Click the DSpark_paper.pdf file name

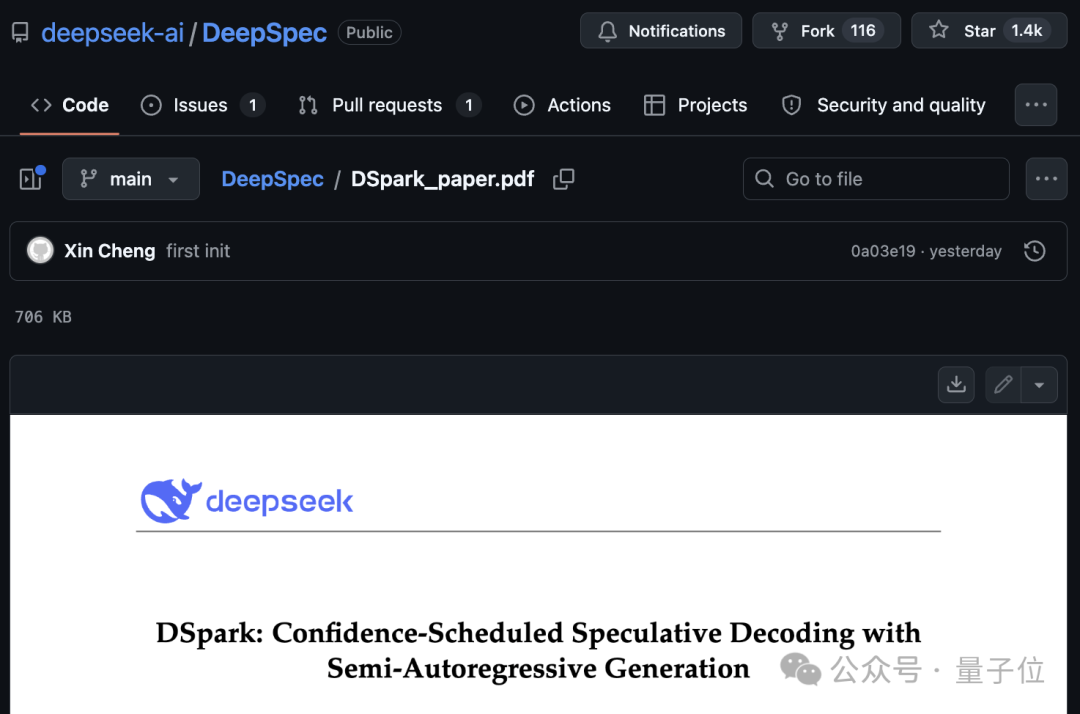(442, 179)
